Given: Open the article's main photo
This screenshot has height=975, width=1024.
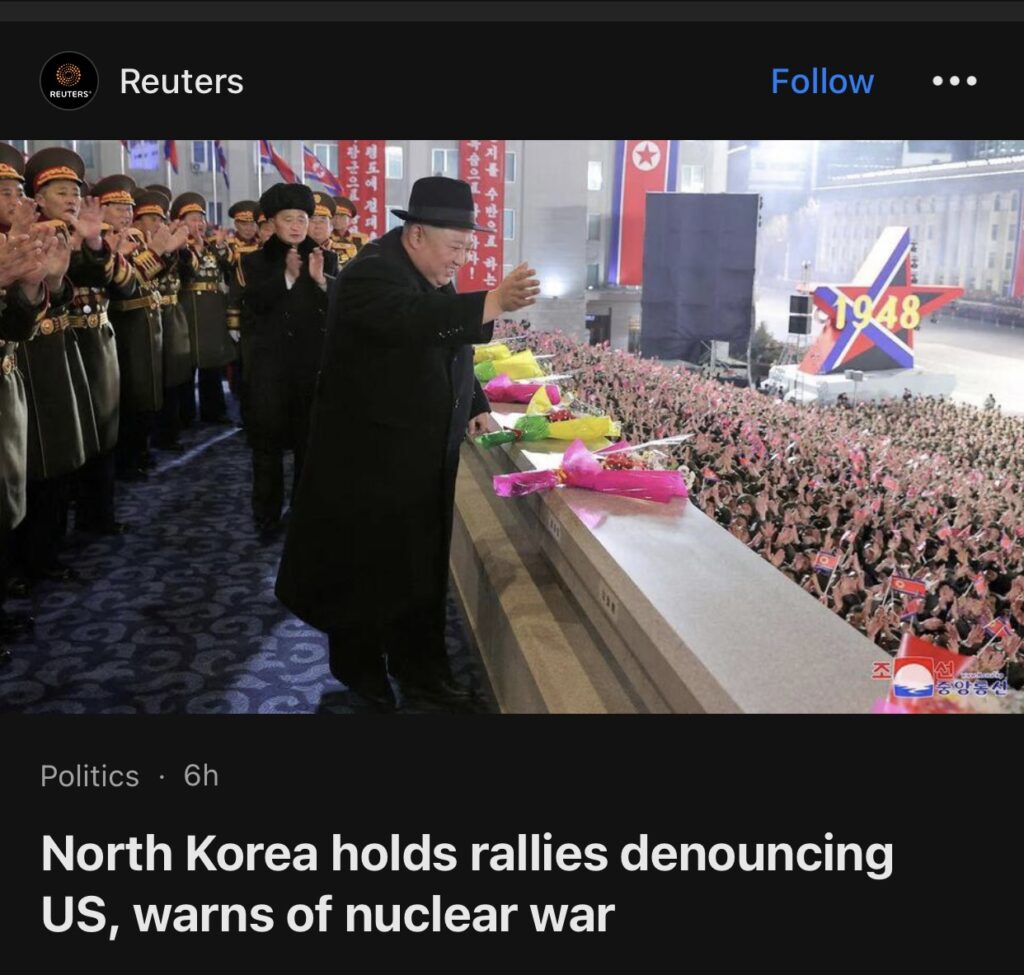Looking at the screenshot, I should [512, 426].
